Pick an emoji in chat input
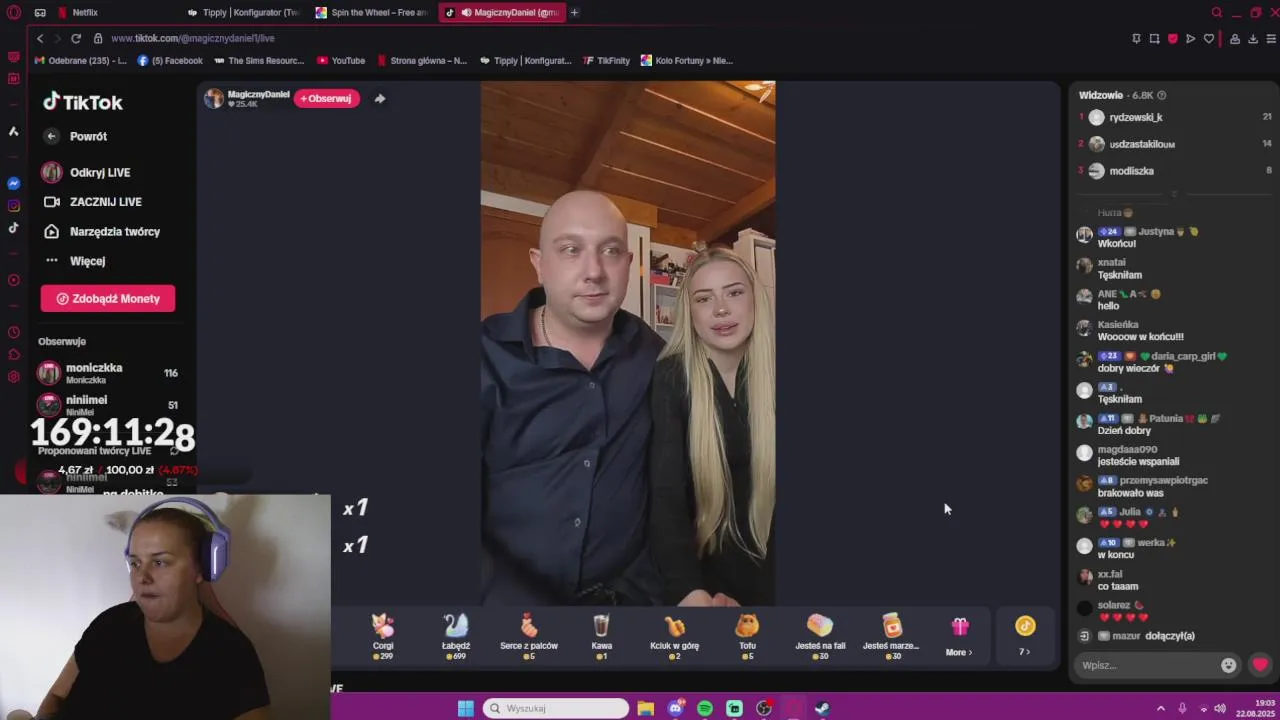1280x720 pixels. click(x=1229, y=665)
